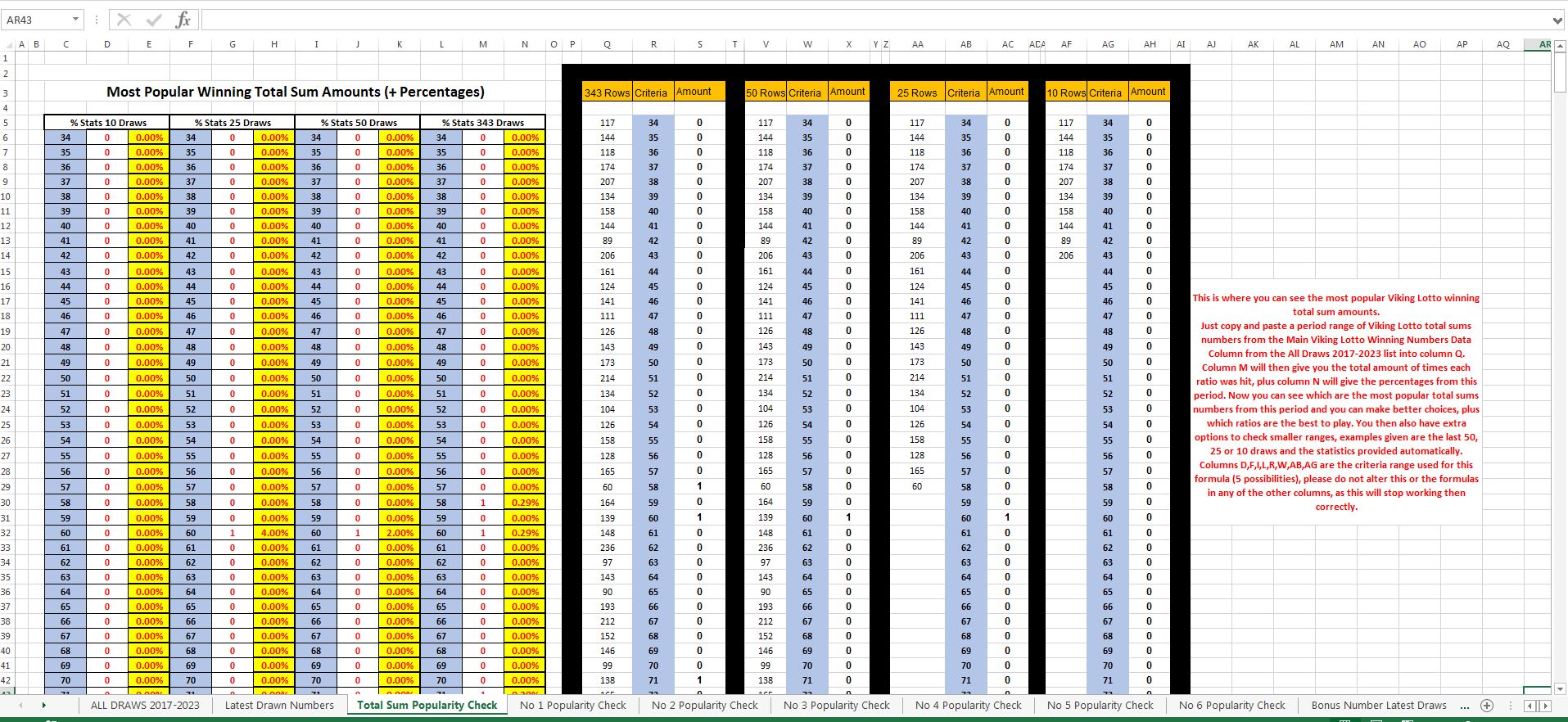The width and height of the screenshot is (1568, 722).
Task: Click the 2.00% percentage cell
Action: (x=400, y=533)
